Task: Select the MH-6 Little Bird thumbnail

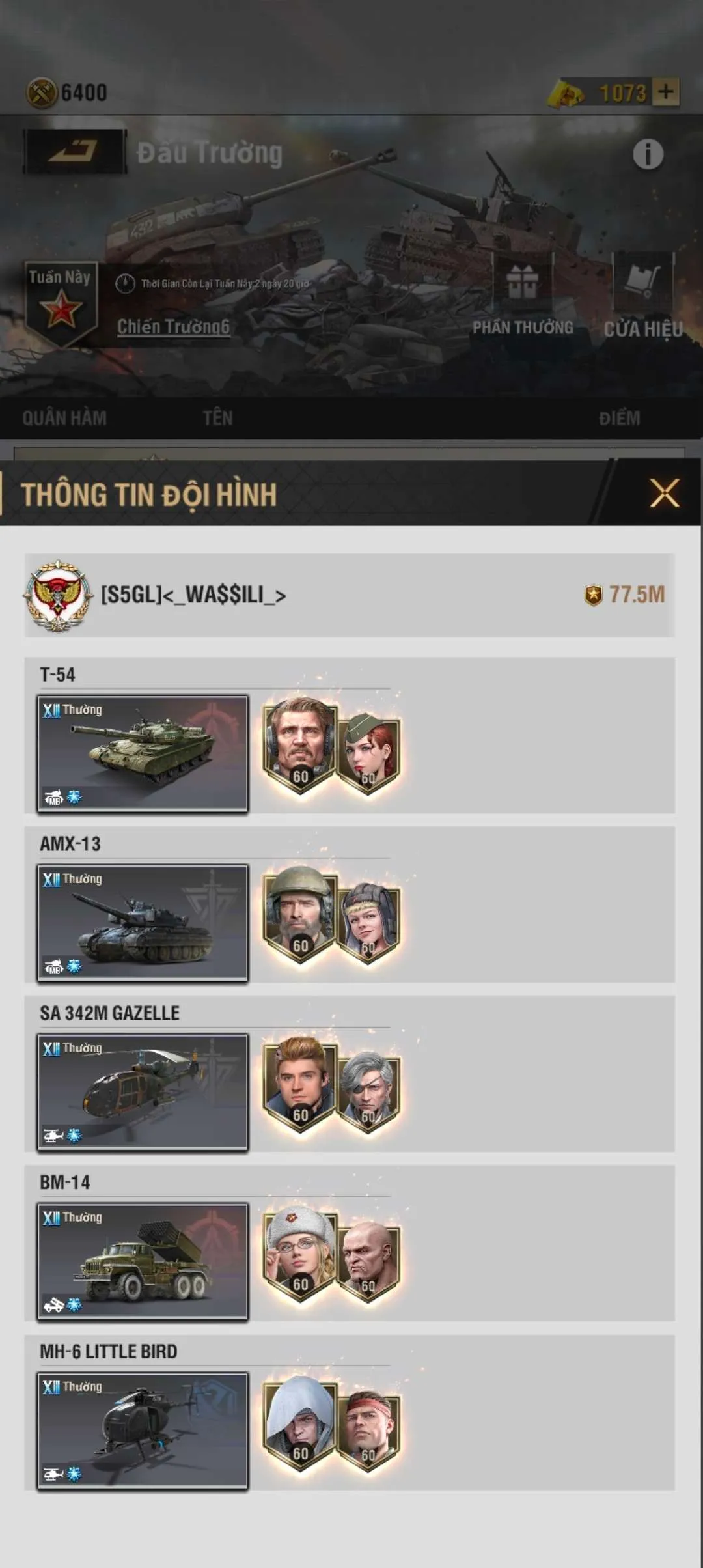Action: pyautogui.click(x=143, y=1431)
